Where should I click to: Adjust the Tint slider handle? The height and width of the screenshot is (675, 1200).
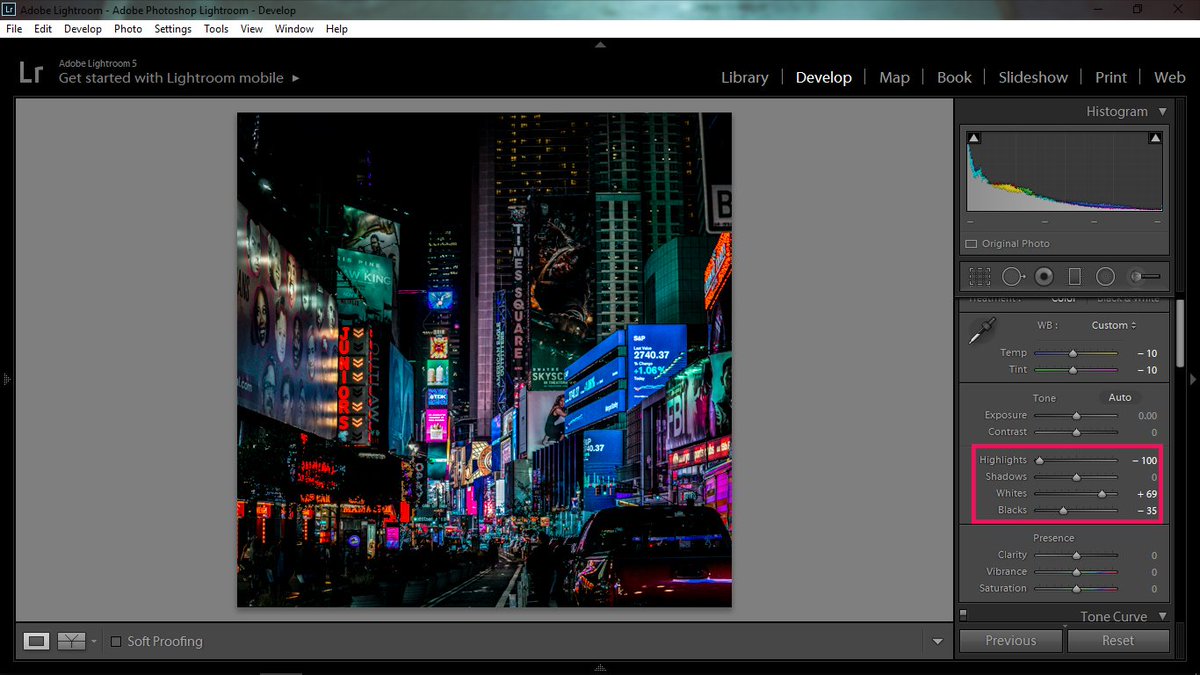pos(1073,370)
